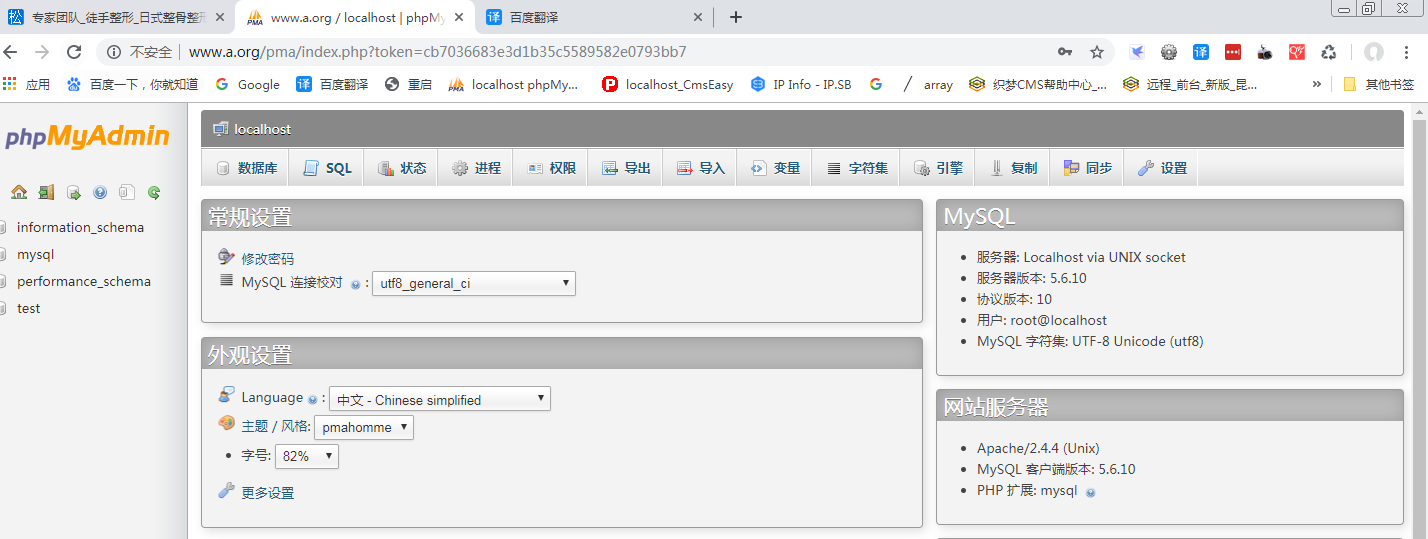Open the 其他书签 bookmarks folder
Screen dimensions: 1428x539
coord(1379,84)
